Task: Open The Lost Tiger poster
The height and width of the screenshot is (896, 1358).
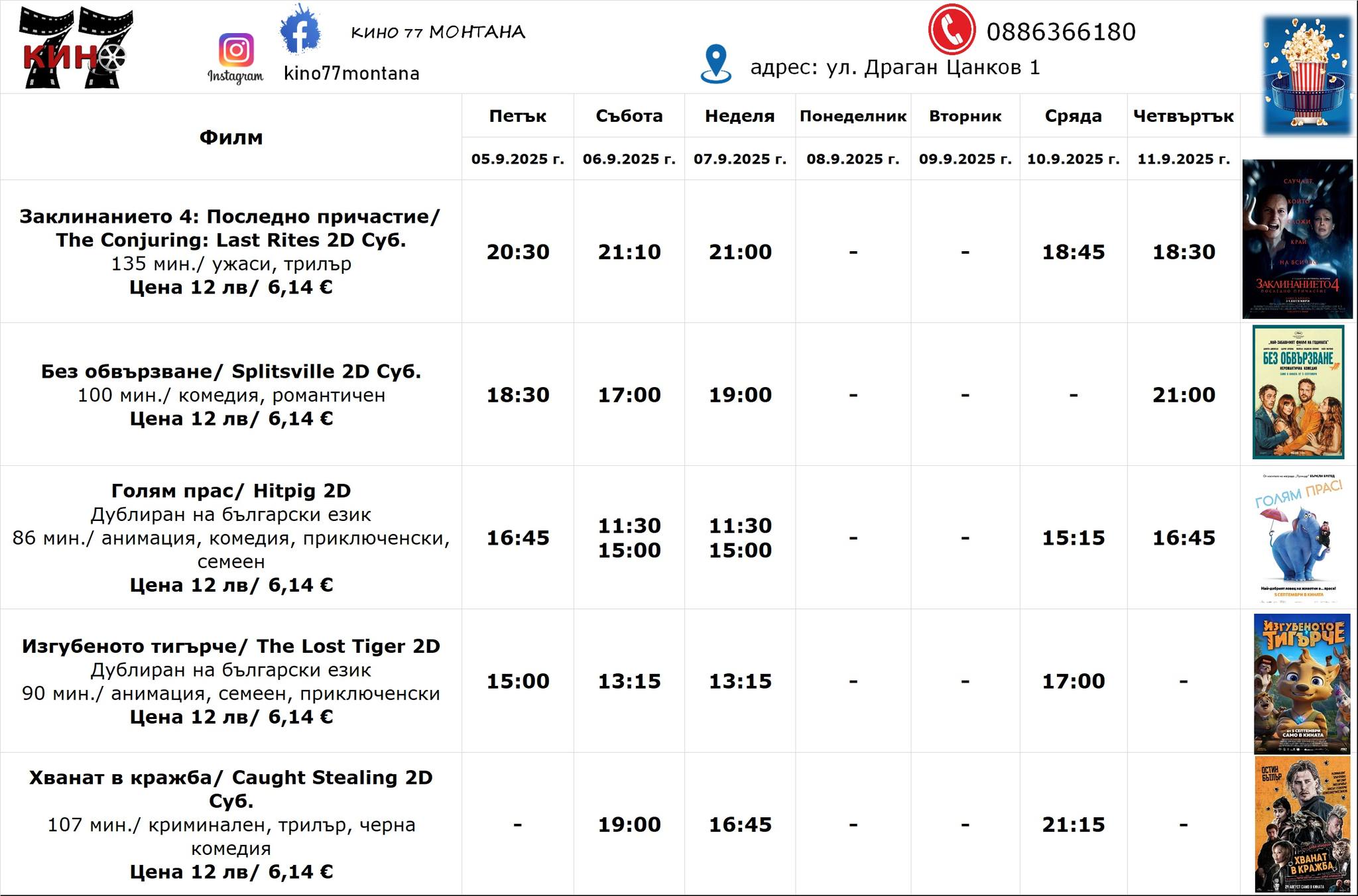Action: tap(1302, 683)
